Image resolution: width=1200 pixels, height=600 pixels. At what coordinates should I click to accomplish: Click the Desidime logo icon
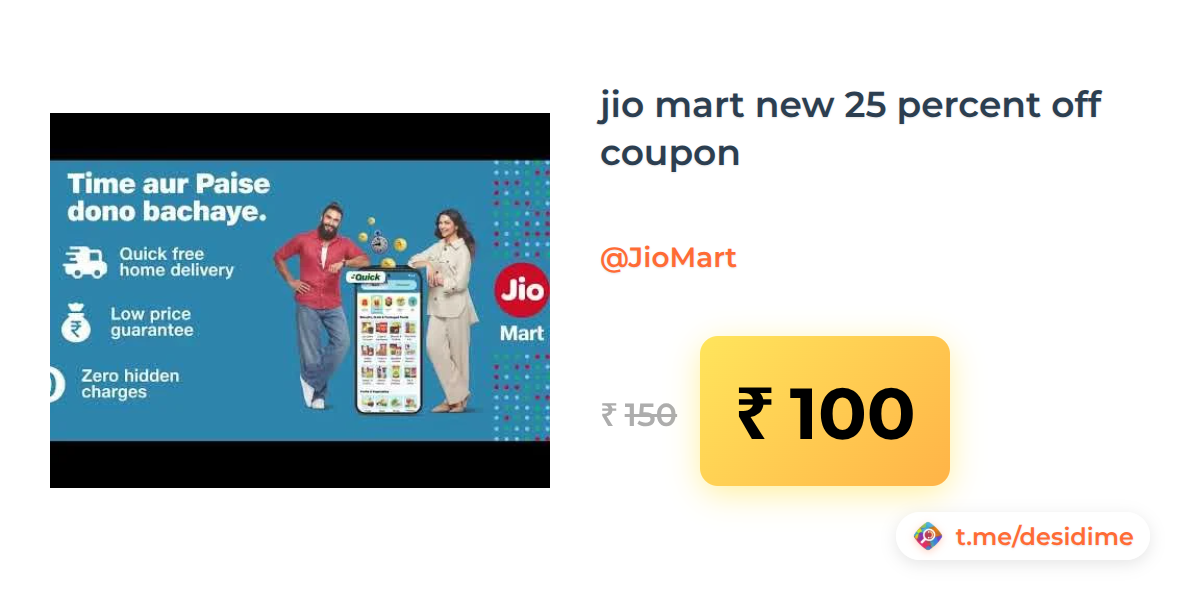928,537
